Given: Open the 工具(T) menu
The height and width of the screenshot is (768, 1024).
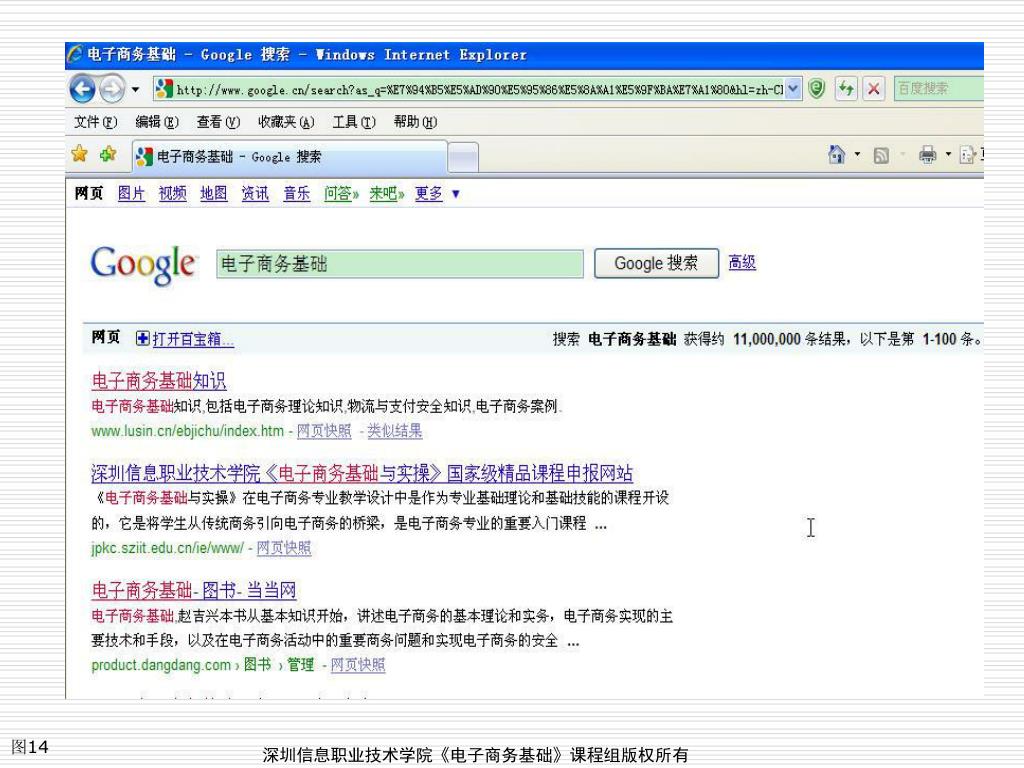Looking at the screenshot, I should tap(354, 121).
